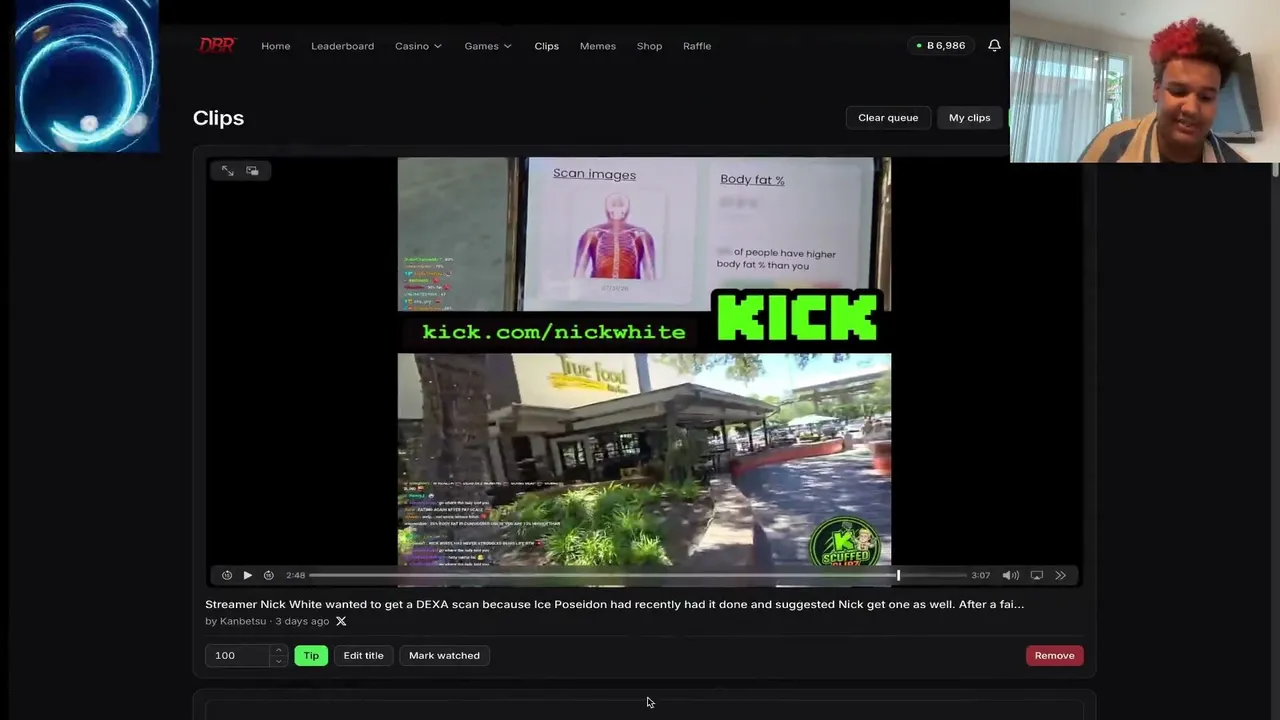1280x720 pixels.
Task: Decrease the tip amount stepper
Action: click(x=278, y=661)
